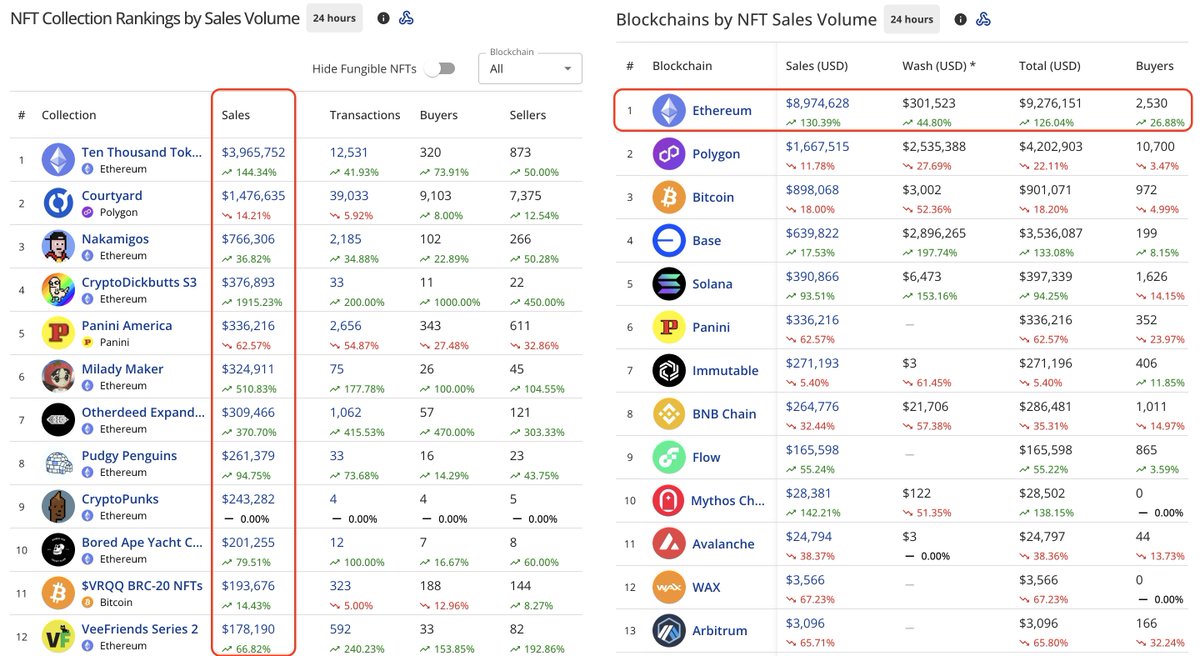The width and height of the screenshot is (1200, 656).
Task: Sort collections by Transactions column header
Action: tap(365, 115)
